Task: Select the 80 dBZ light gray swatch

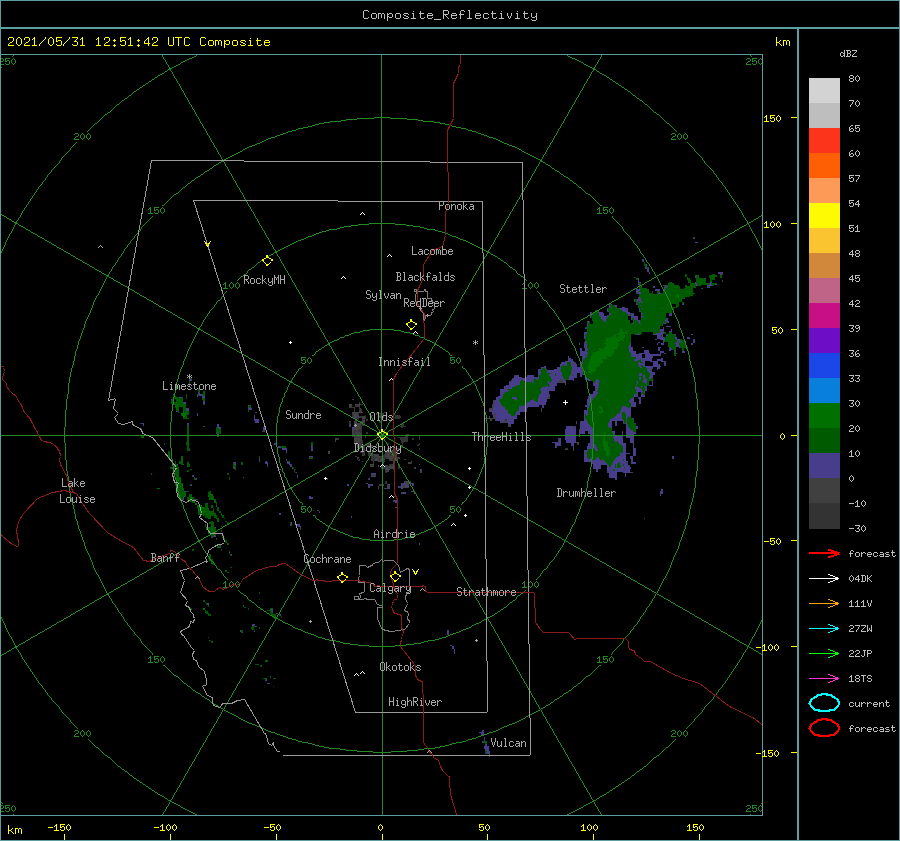Action: point(824,90)
